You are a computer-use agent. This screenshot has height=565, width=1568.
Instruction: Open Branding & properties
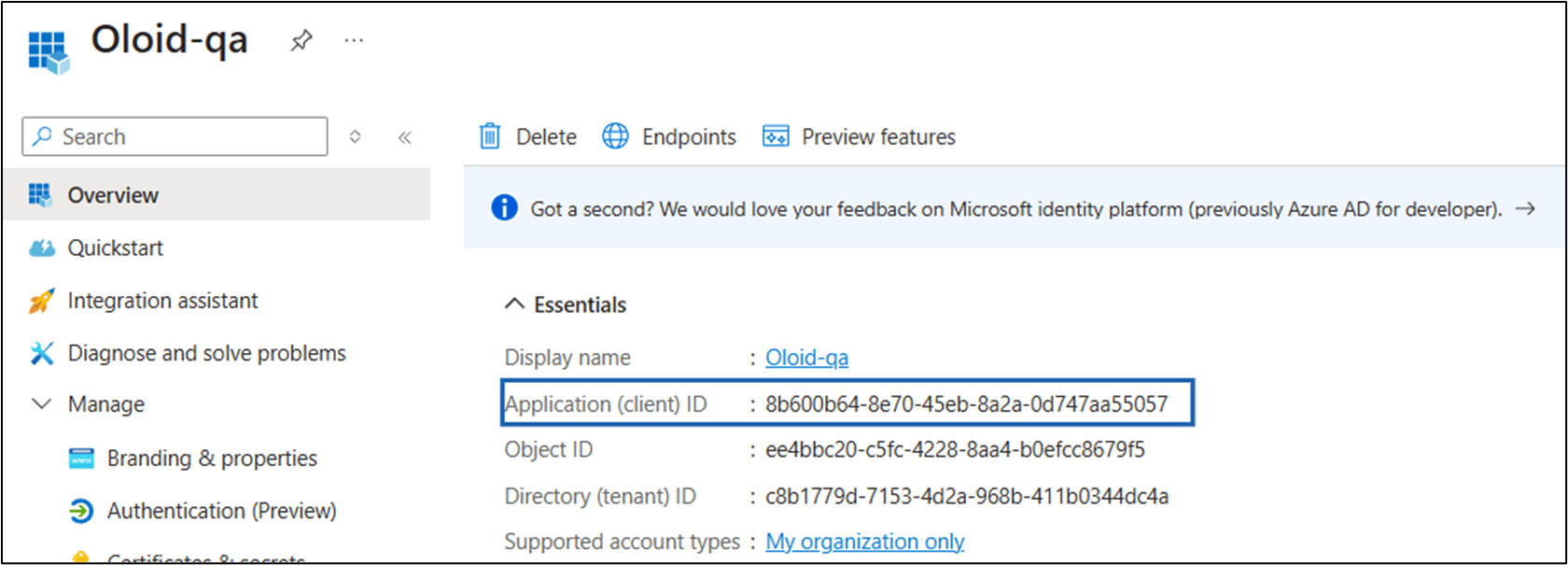[212, 459]
